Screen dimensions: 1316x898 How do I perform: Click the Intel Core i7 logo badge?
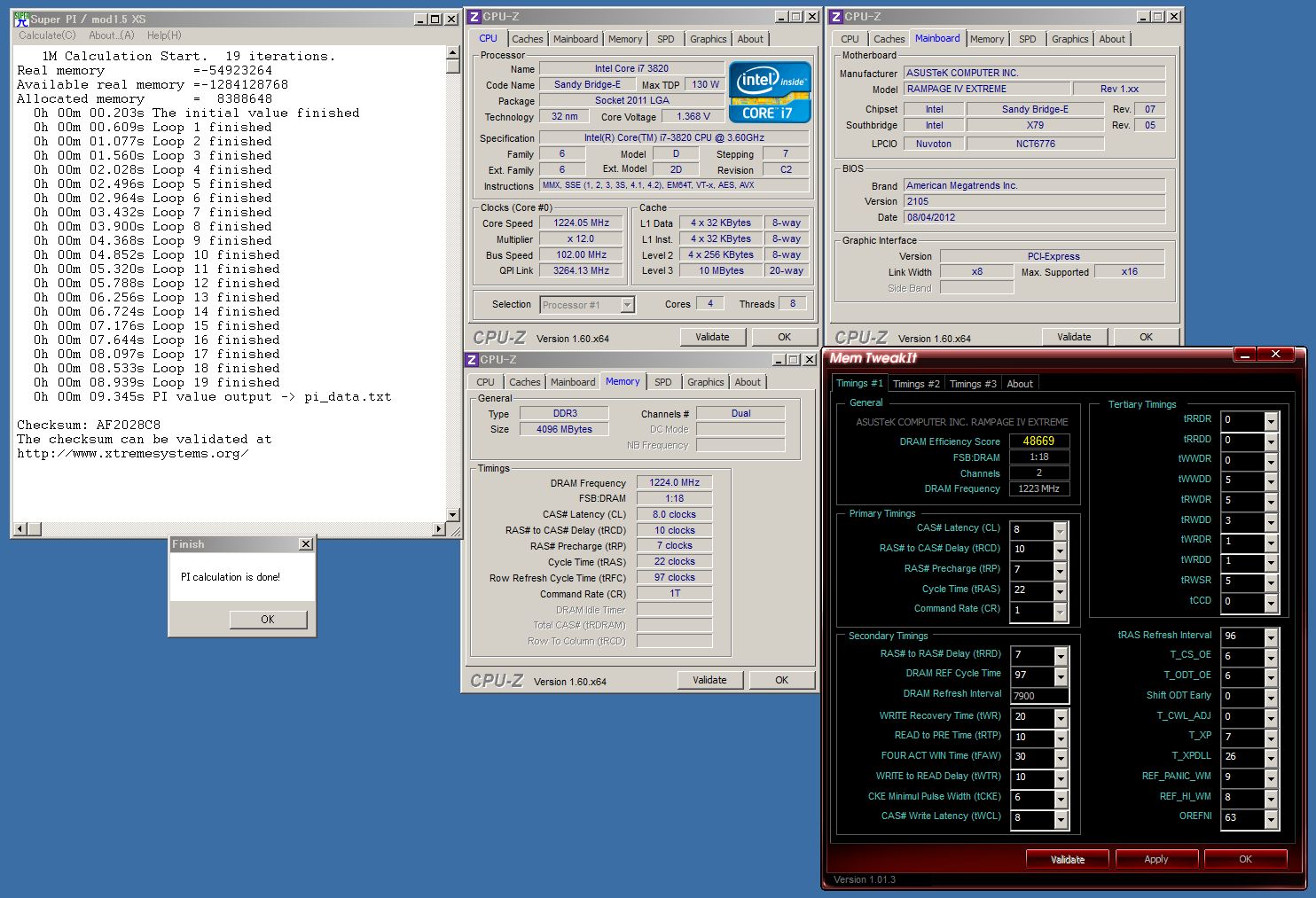click(769, 92)
